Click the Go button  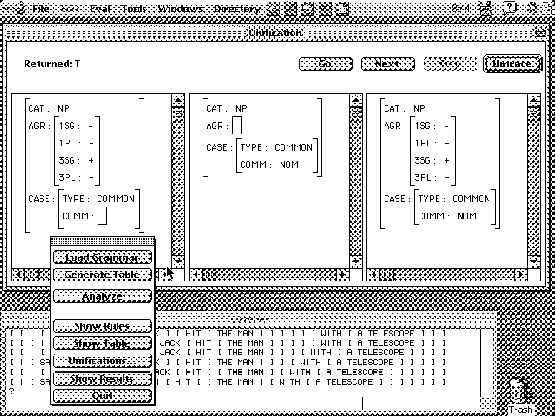click(326, 64)
